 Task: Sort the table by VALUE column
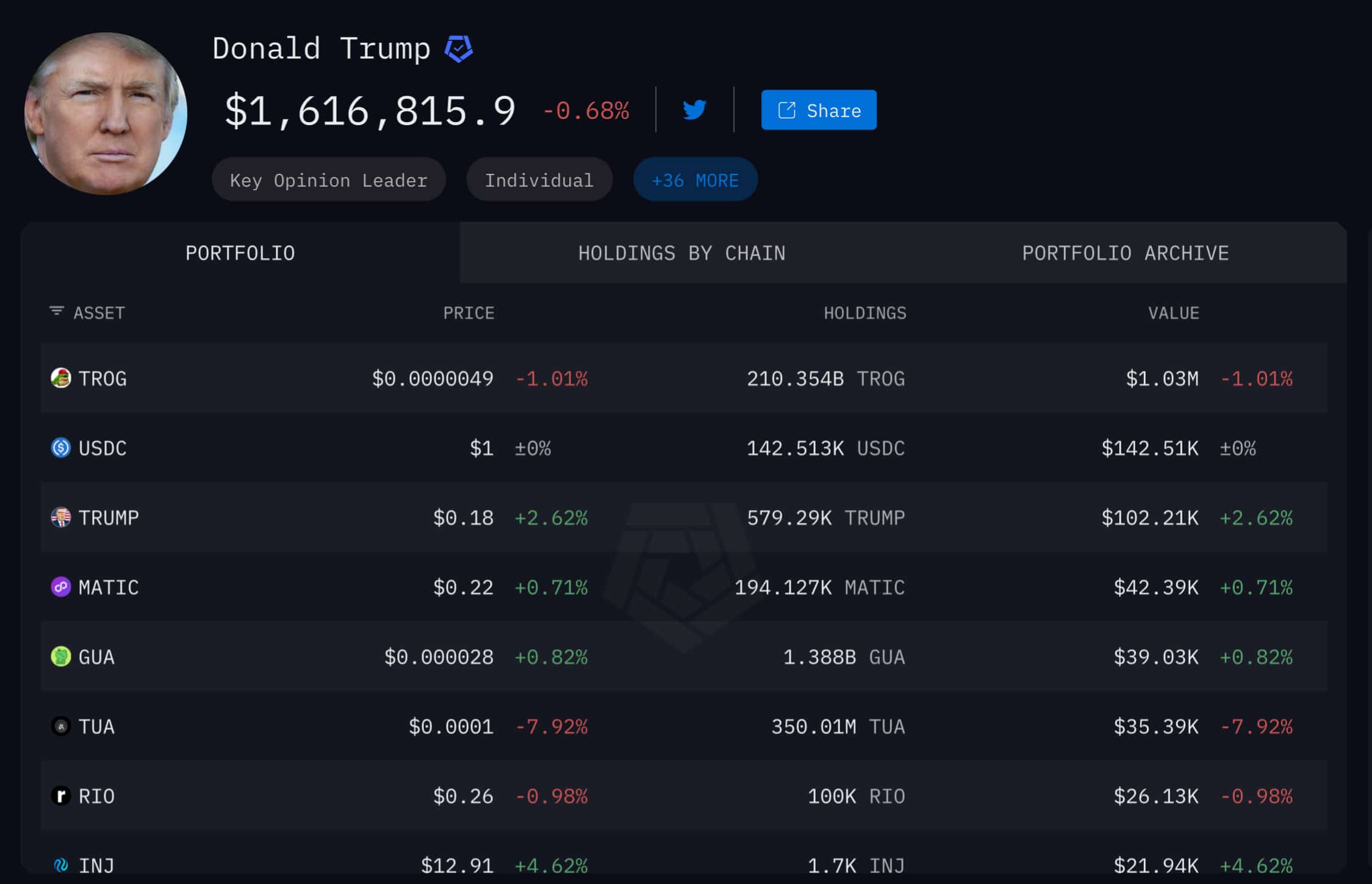click(x=1173, y=312)
